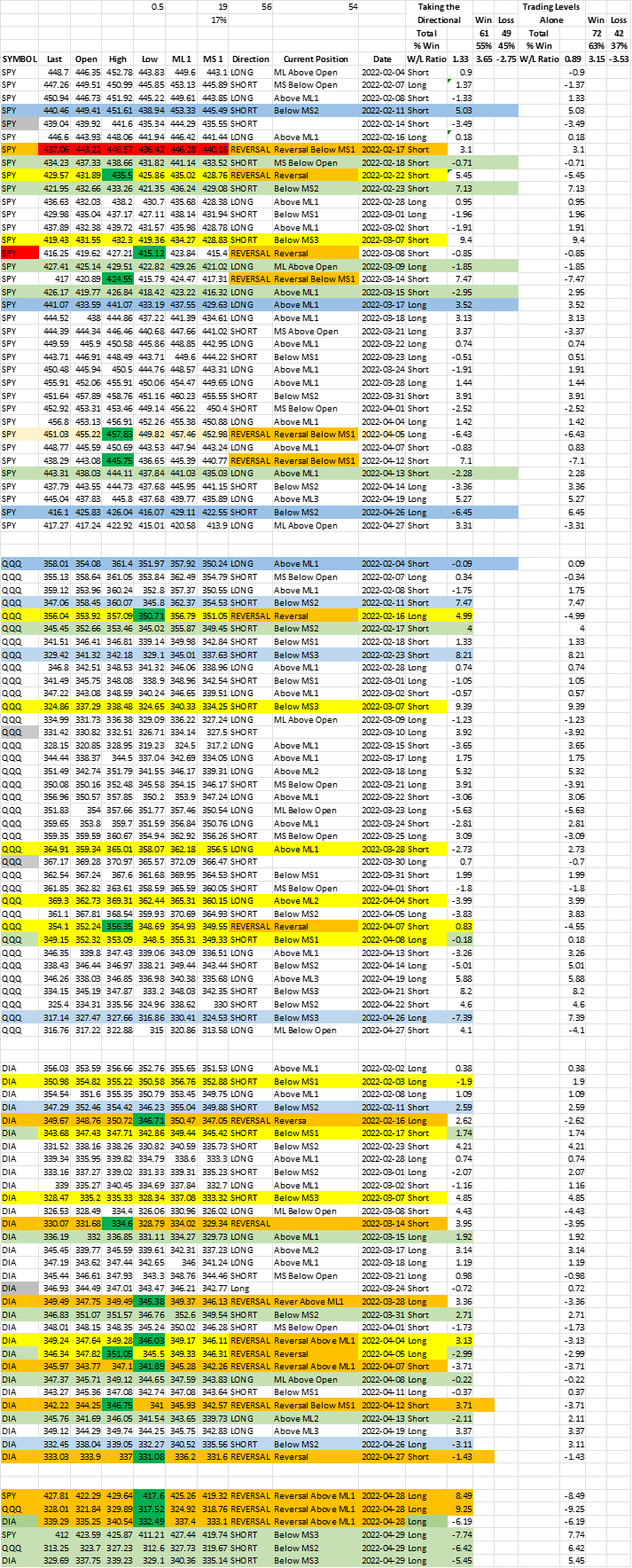
Task: Click the green SPY High cell 457.83
Action: pos(118,435)
